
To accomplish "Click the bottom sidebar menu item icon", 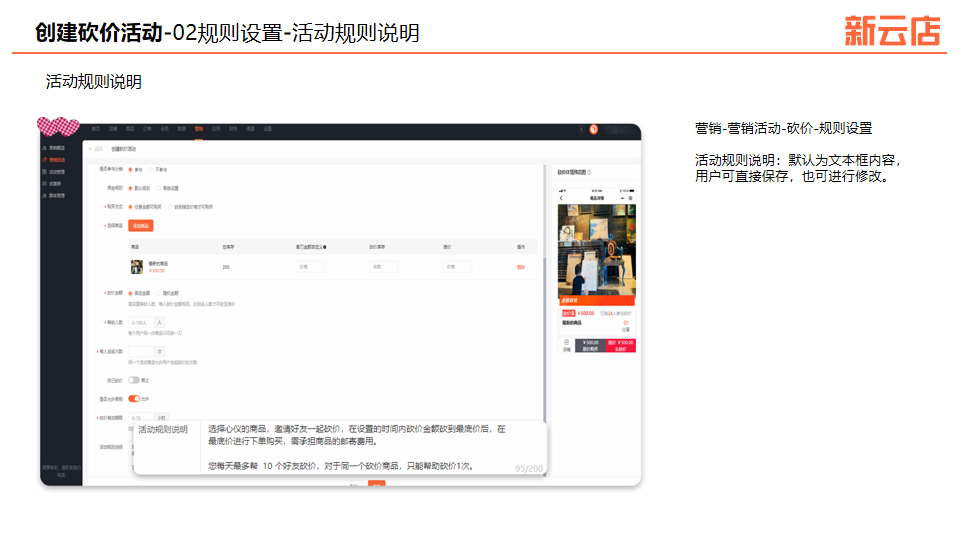I will click(x=45, y=196).
